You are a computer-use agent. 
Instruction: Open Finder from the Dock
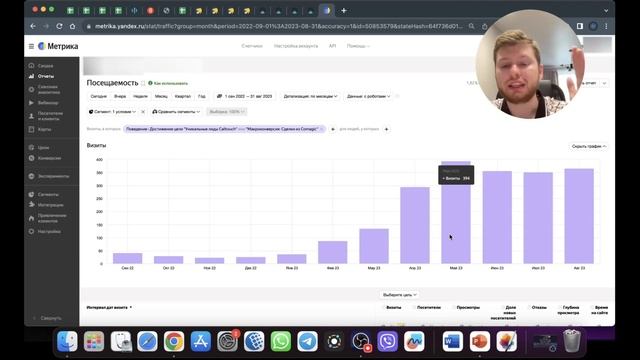point(67,341)
